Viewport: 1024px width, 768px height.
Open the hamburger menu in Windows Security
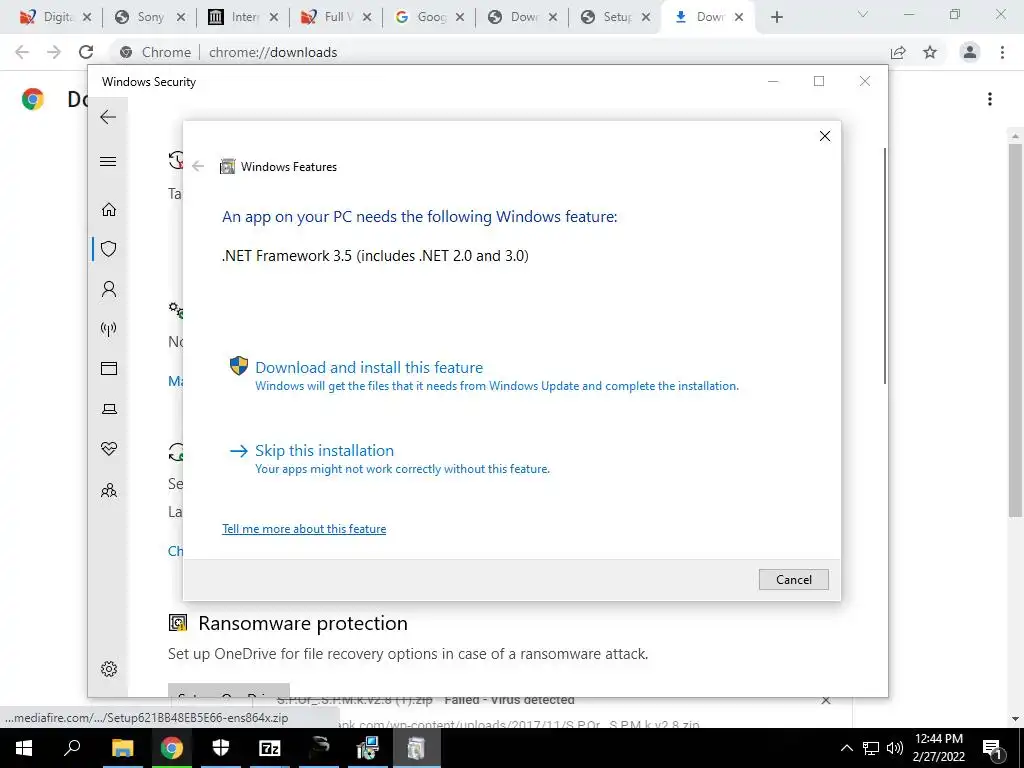[108, 161]
